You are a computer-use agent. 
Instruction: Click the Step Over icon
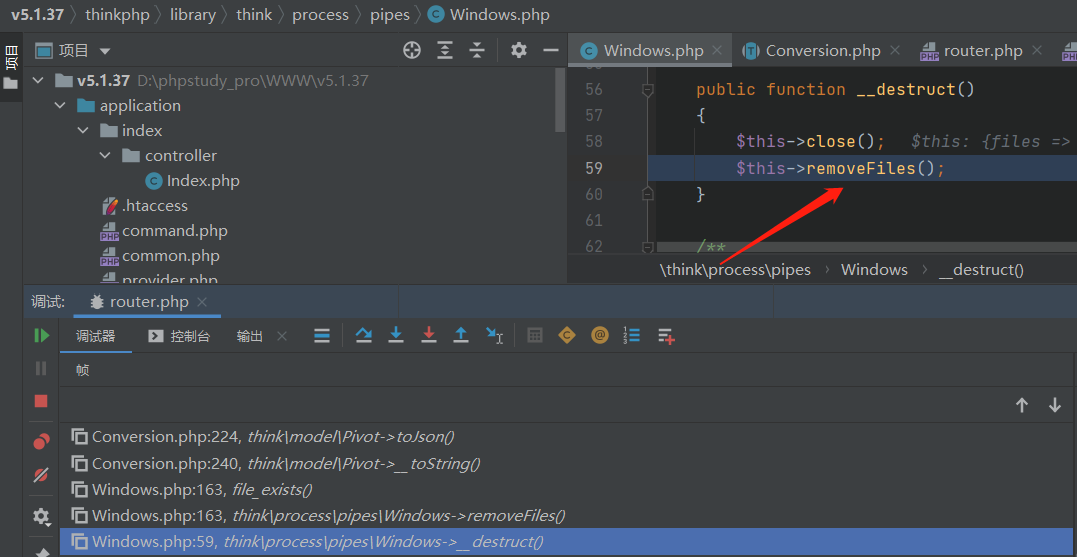coord(363,335)
